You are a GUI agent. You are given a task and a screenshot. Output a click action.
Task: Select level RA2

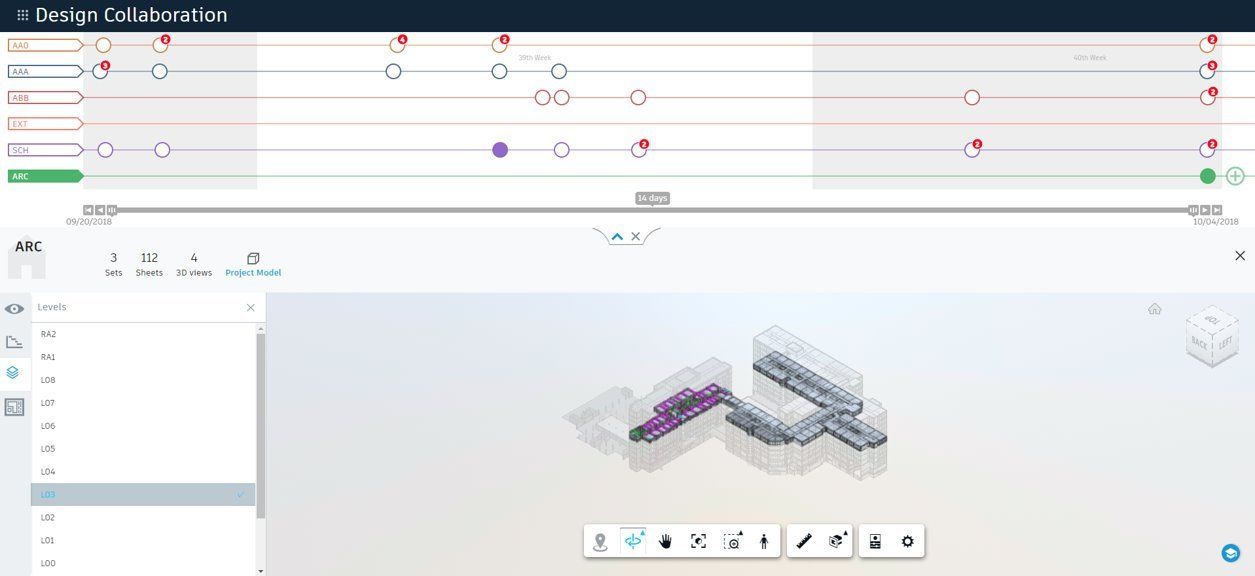(x=143, y=334)
